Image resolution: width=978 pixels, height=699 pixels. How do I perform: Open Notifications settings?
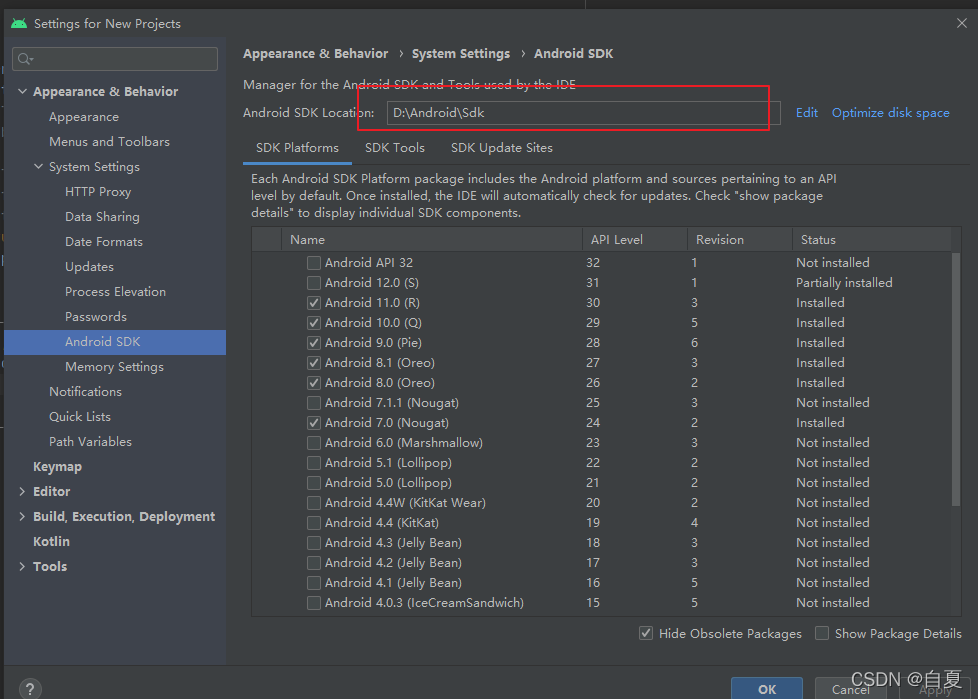tap(85, 392)
